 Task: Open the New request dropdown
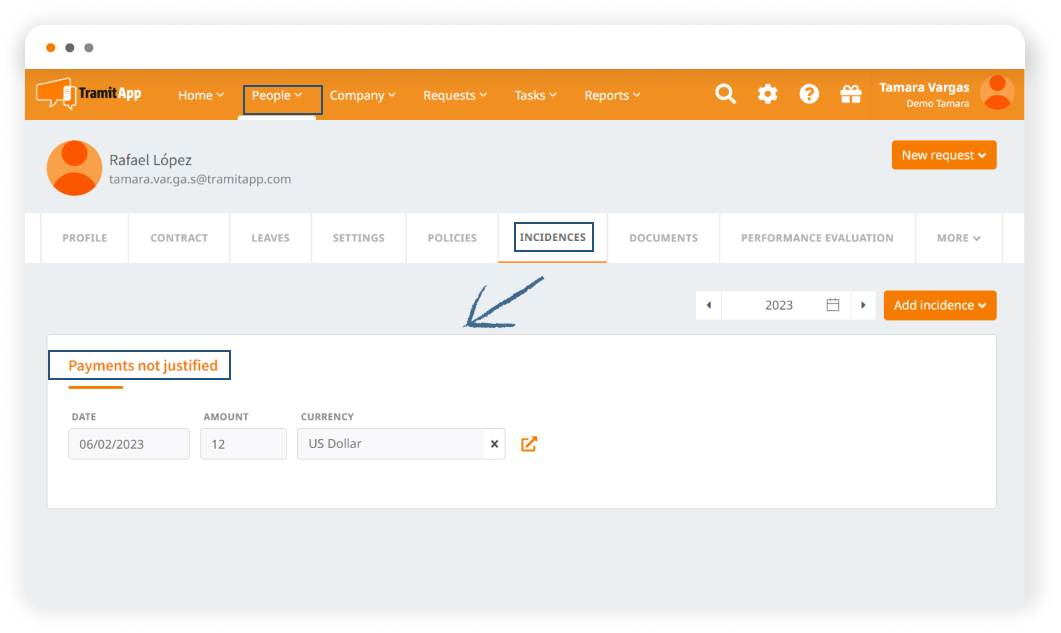[x=944, y=155]
